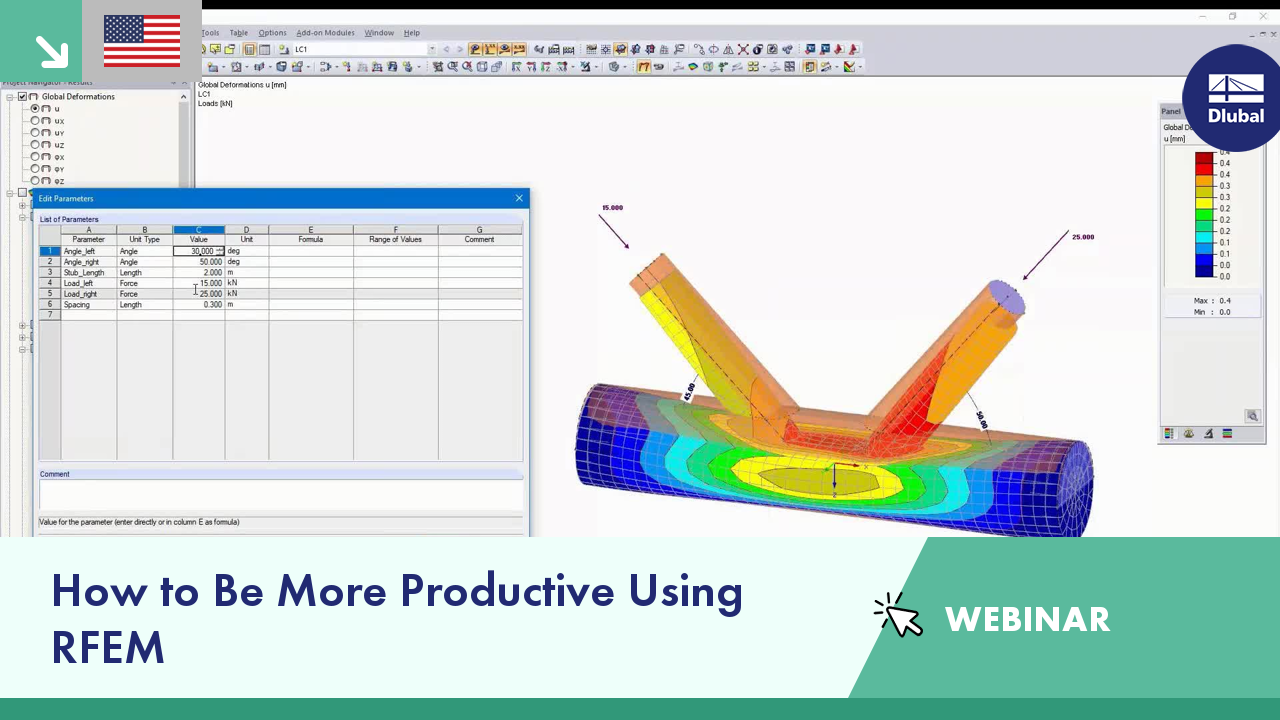Open the LC1 load case dropdown
The image size is (1280, 720).
[x=432, y=49]
